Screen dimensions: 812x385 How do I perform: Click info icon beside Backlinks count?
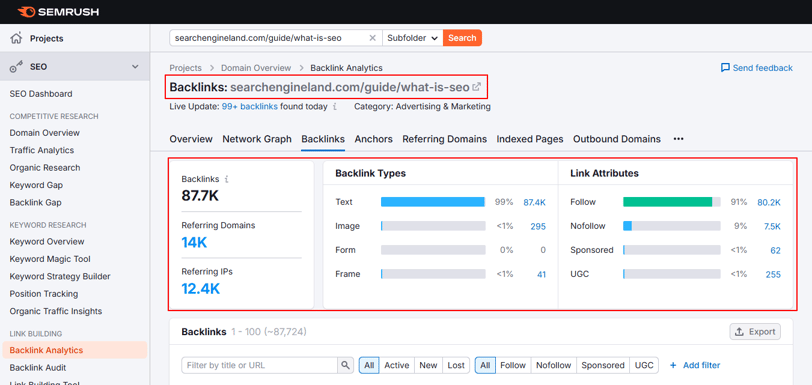tap(226, 179)
